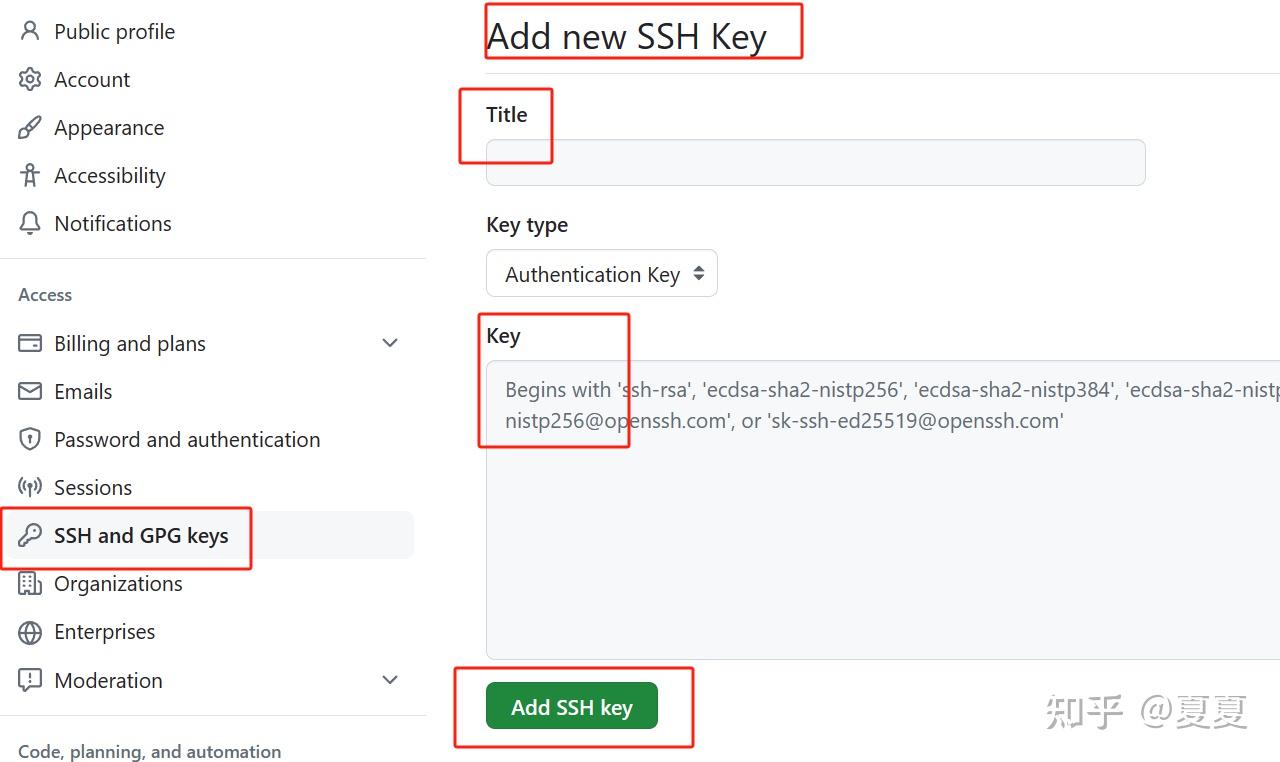Submit with Add SSH key button
This screenshot has height=762, width=1280.
tap(572, 706)
